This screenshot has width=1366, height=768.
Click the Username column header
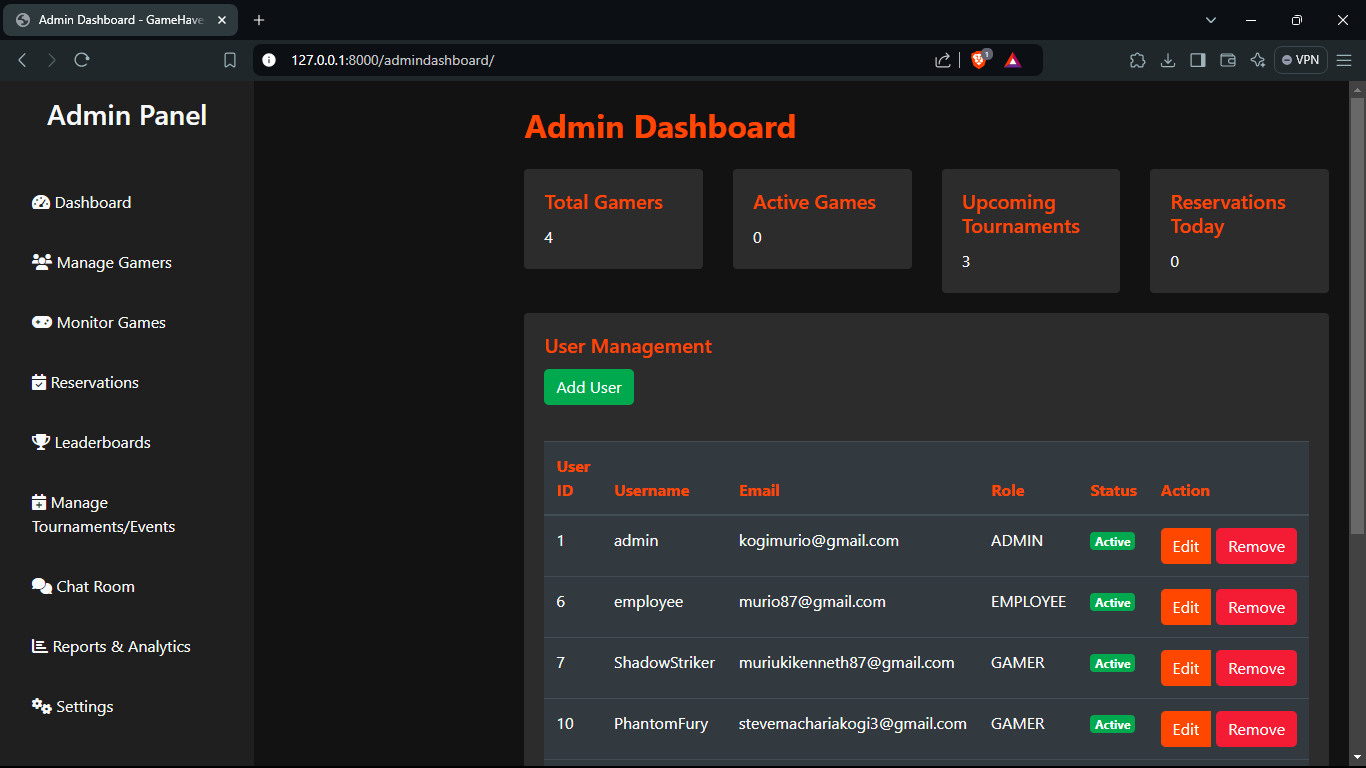point(651,490)
